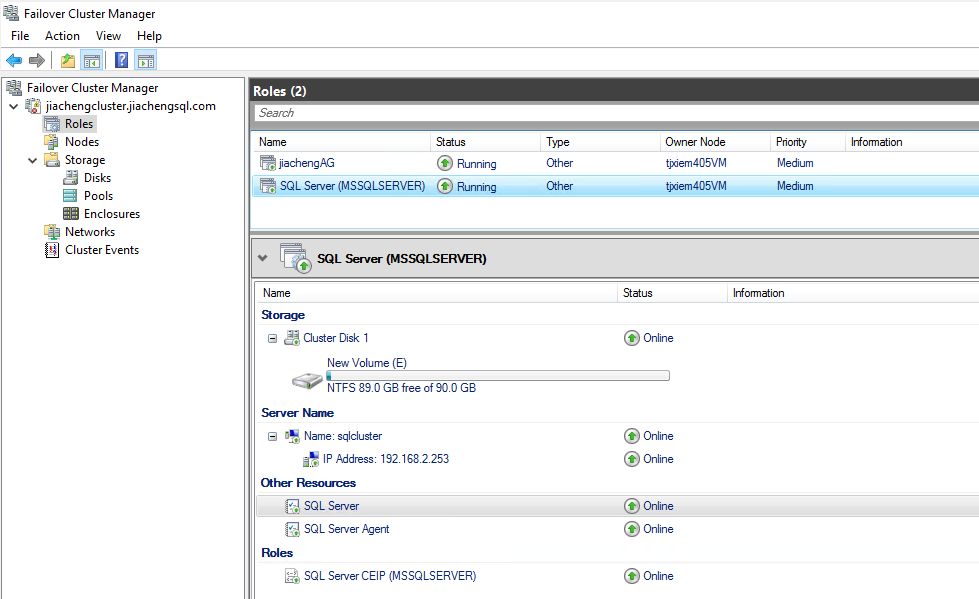Click the Cluster Events icon in tree
979x599 pixels.
point(52,250)
